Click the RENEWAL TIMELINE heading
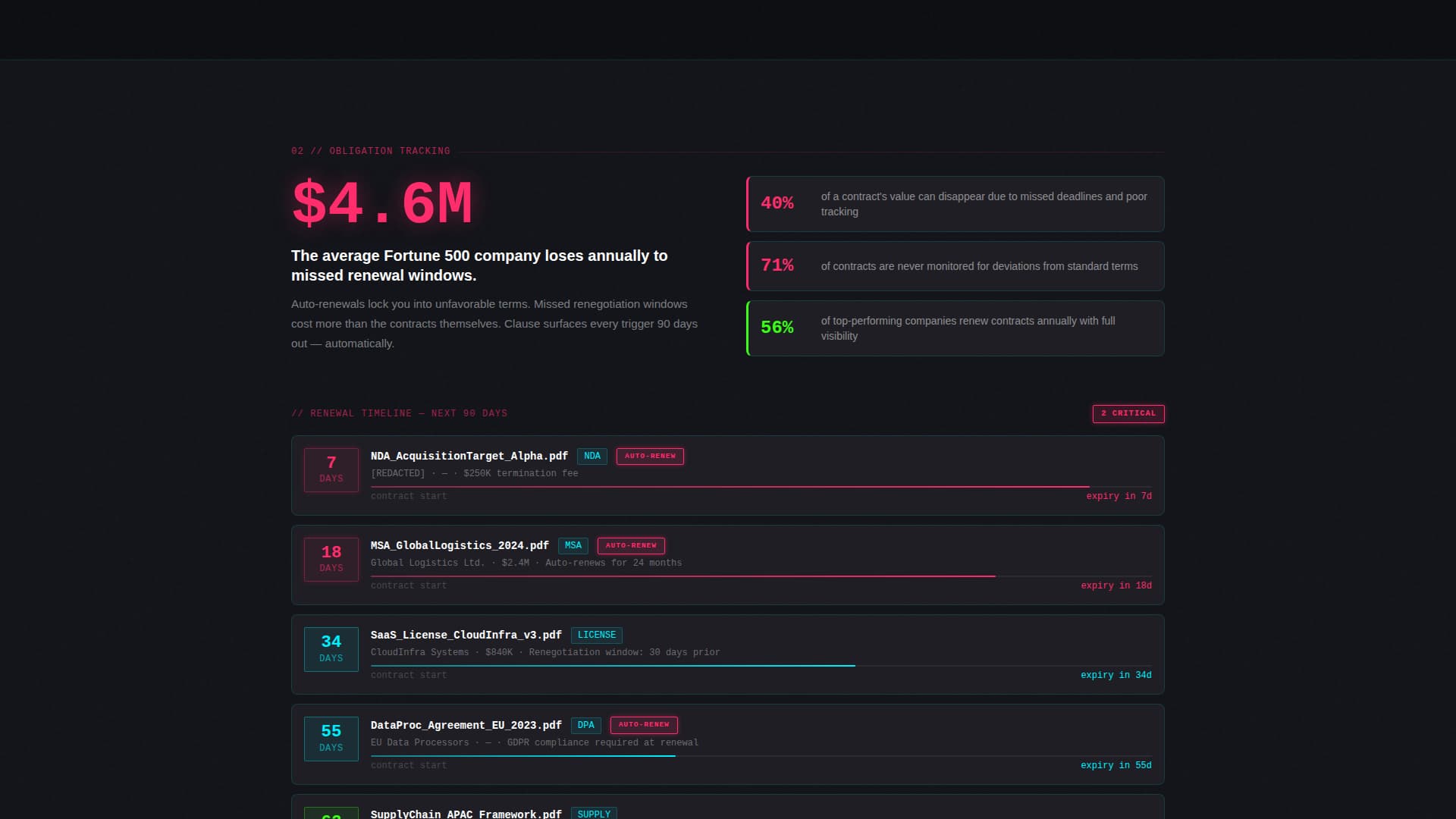The width and height of the screenshot is (1456, 819). (x=400, y=413)
